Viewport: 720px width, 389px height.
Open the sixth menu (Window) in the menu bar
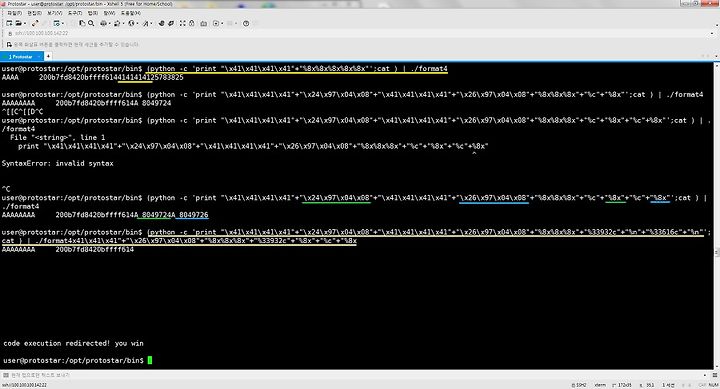click(109, 13)
